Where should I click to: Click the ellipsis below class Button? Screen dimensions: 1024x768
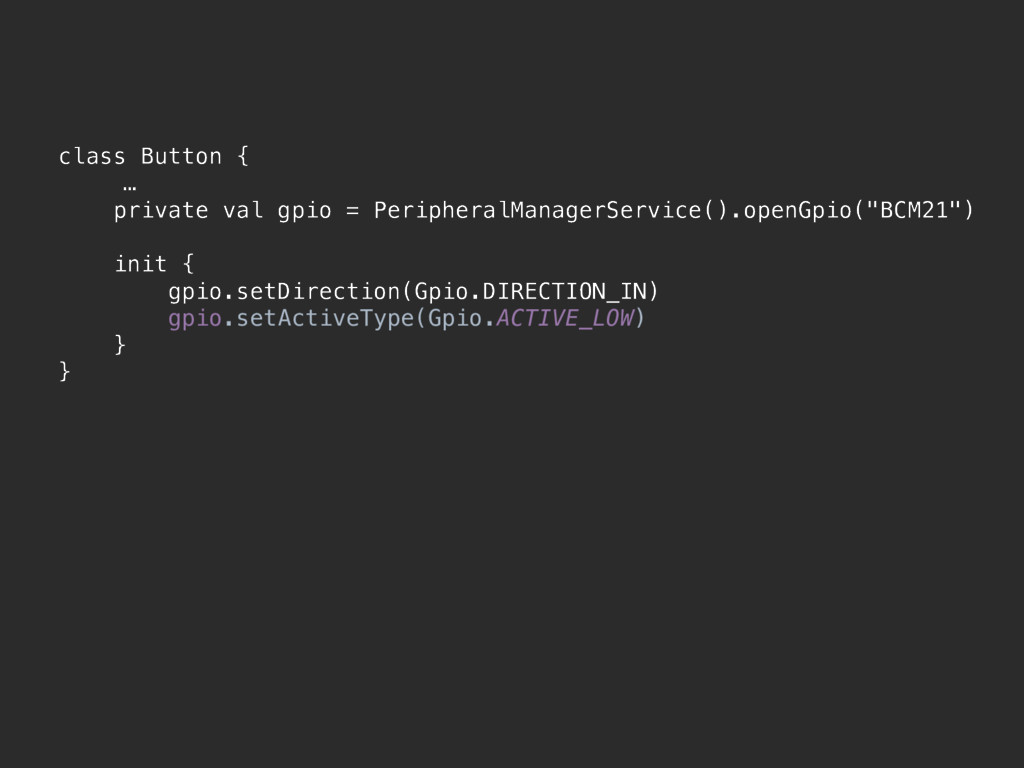pyautogui.click(x=129, y=189)
